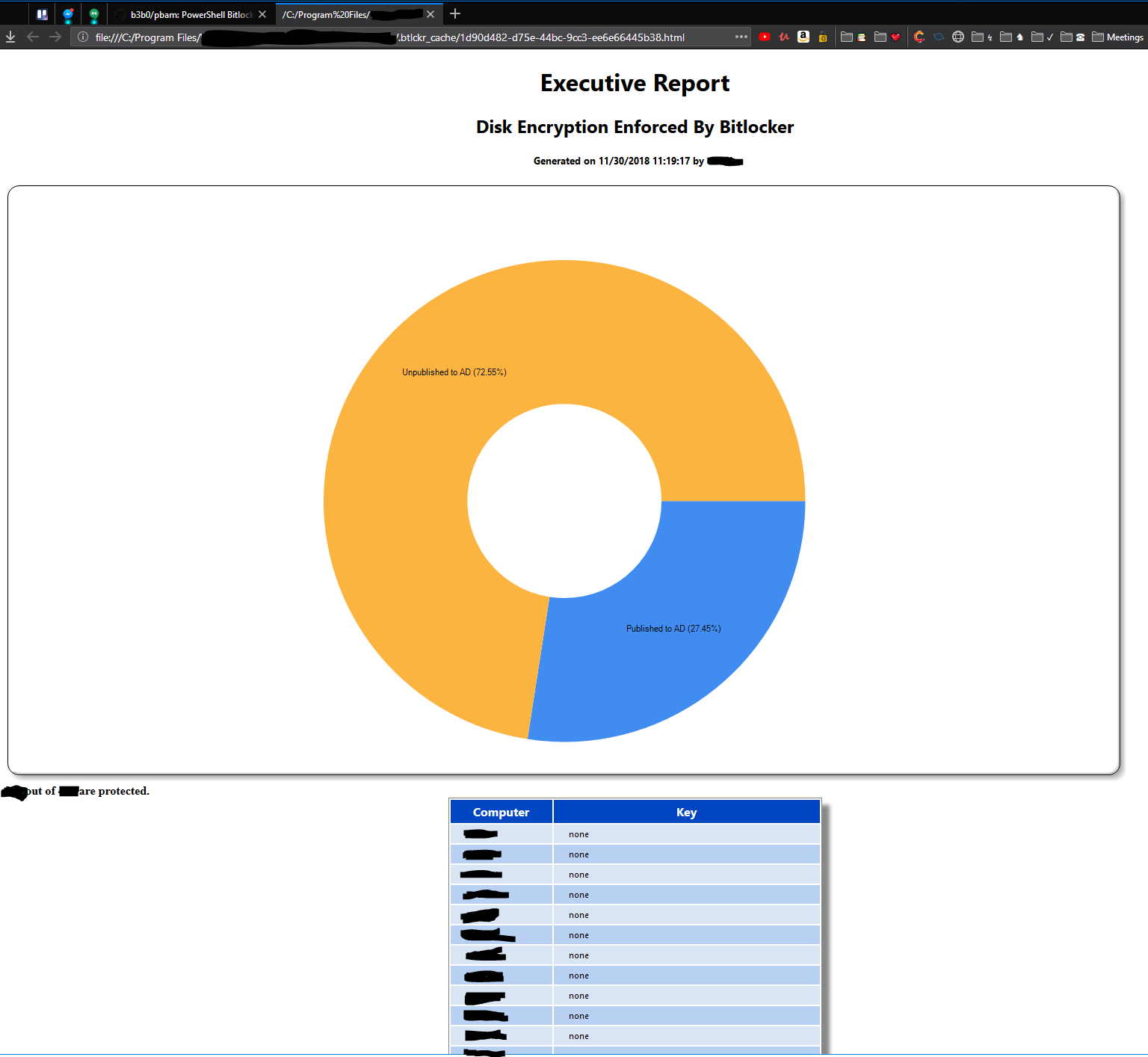The image size is (1148, 1057).
Task: Click the Generated on 11/30/2018 line
Action: 638,161
